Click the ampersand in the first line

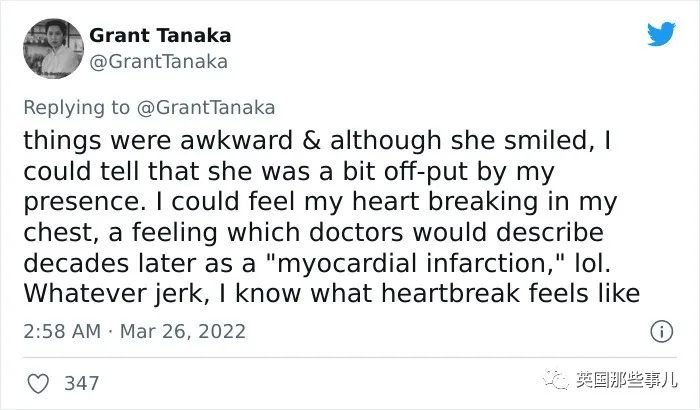[311, 141]
